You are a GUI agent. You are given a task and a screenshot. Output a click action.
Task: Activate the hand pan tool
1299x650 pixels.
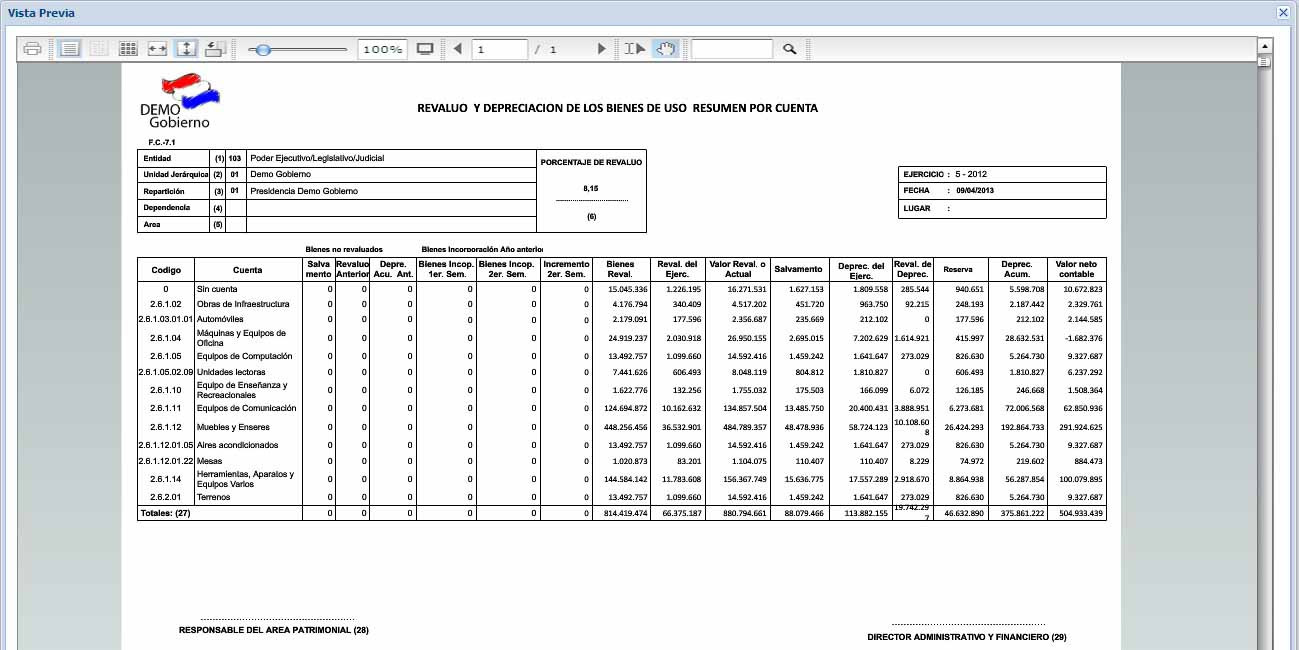coord(665,49)
